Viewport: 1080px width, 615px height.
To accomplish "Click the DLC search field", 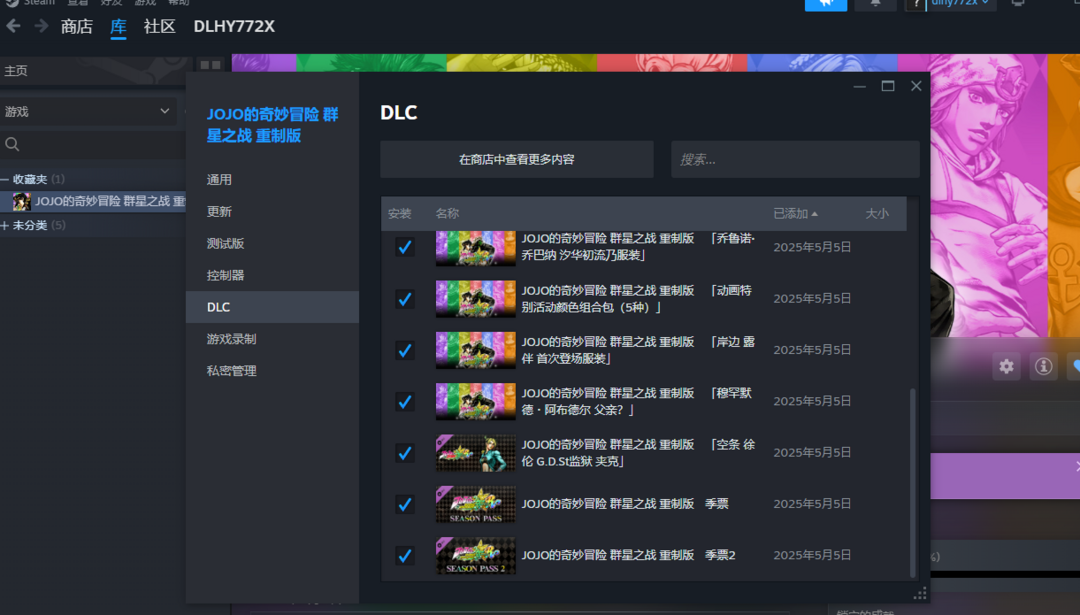I will pos(796,159).
